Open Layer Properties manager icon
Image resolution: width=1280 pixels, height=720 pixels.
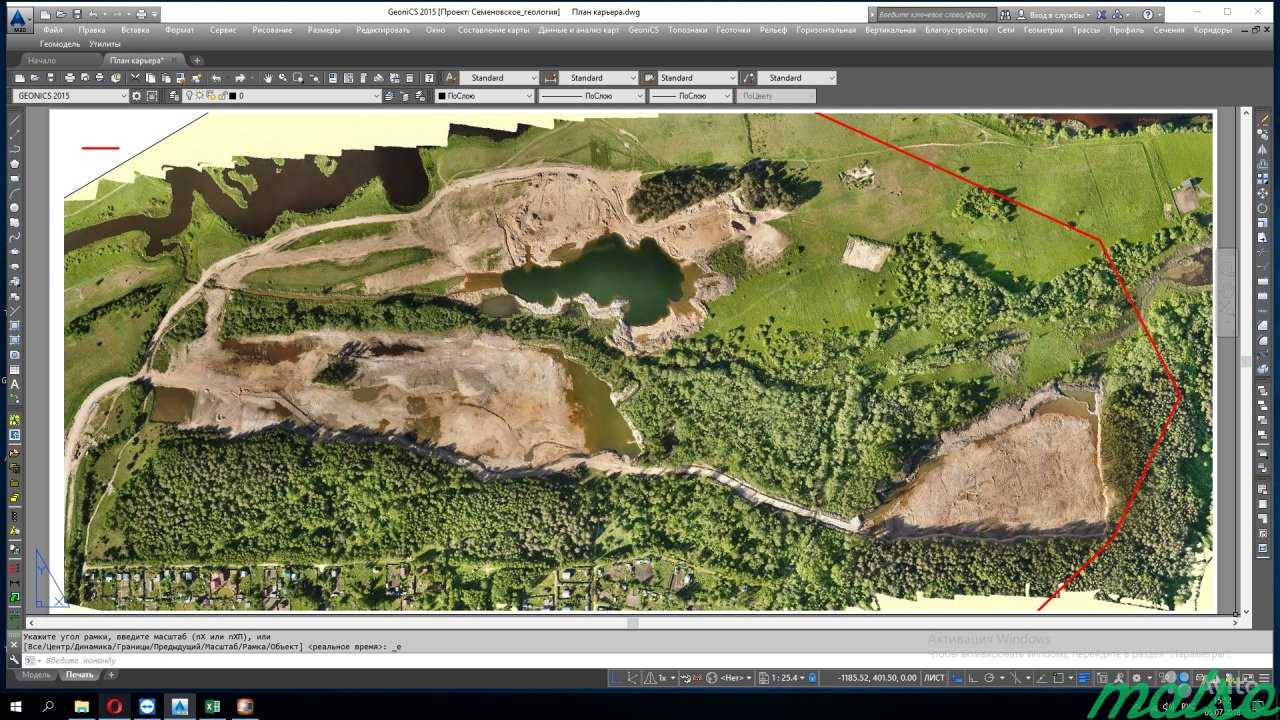click(175, 96)
